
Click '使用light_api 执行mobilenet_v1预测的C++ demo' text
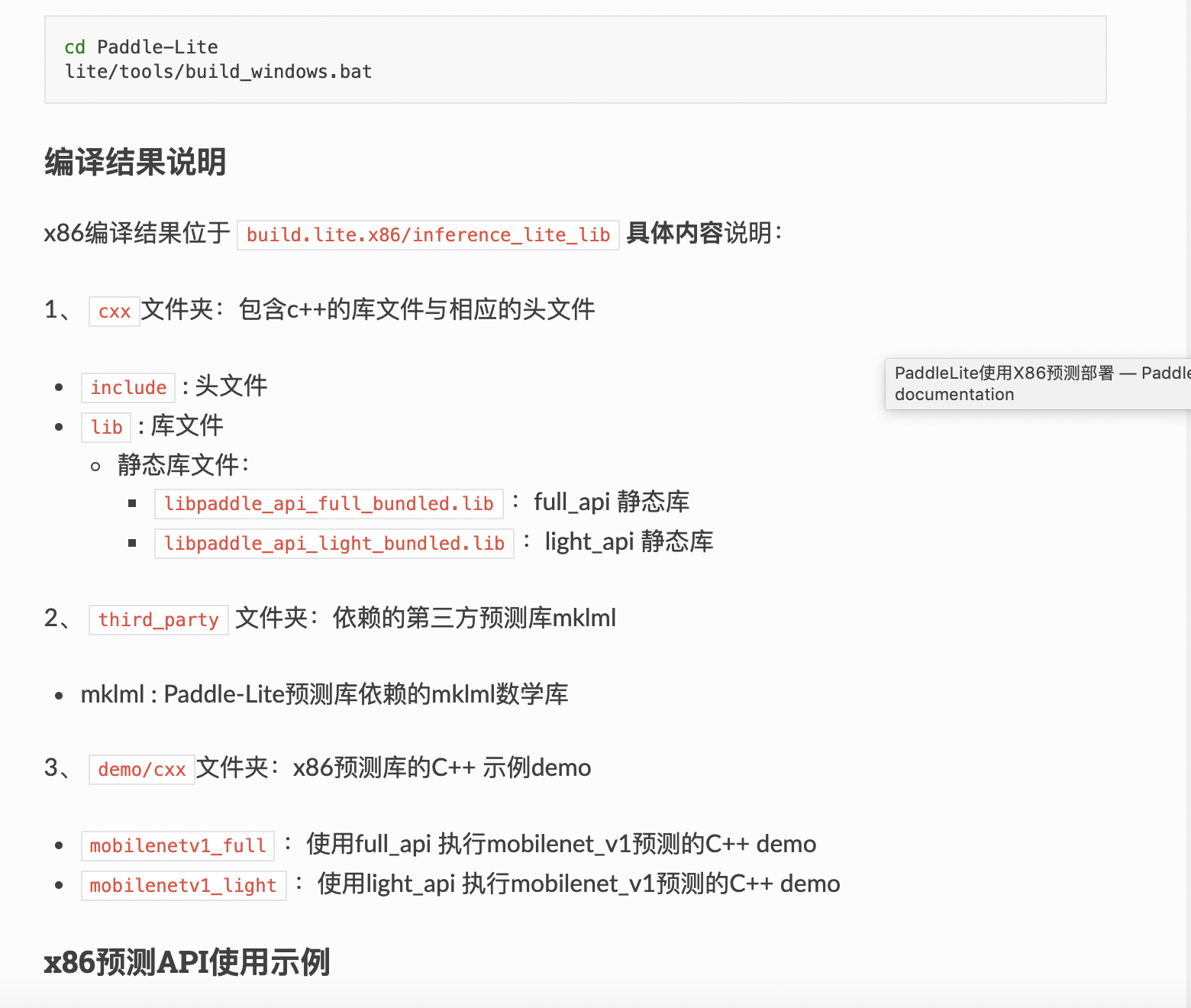[x=579, y=884]
